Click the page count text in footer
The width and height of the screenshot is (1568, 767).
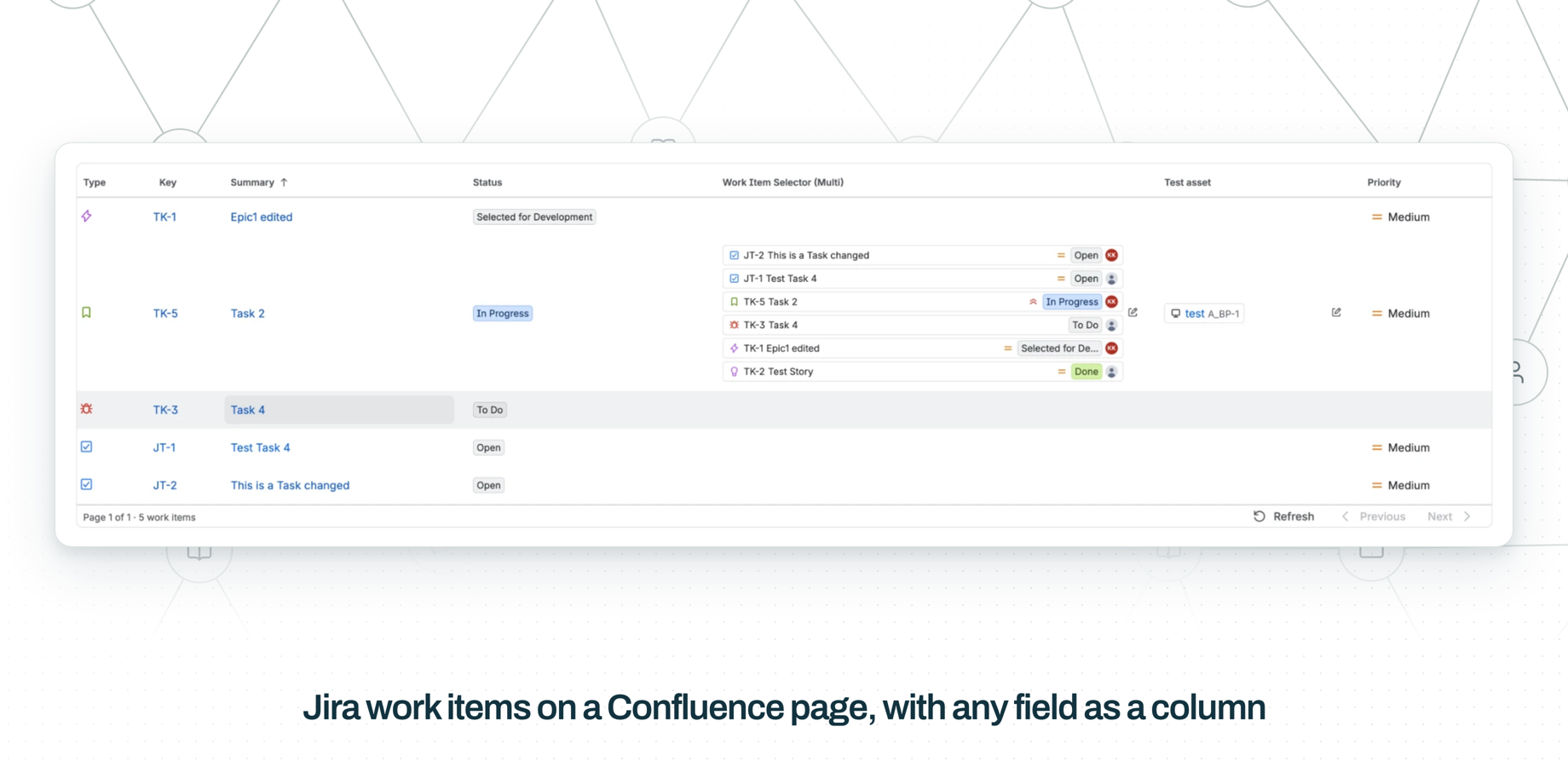pos(139,517)
